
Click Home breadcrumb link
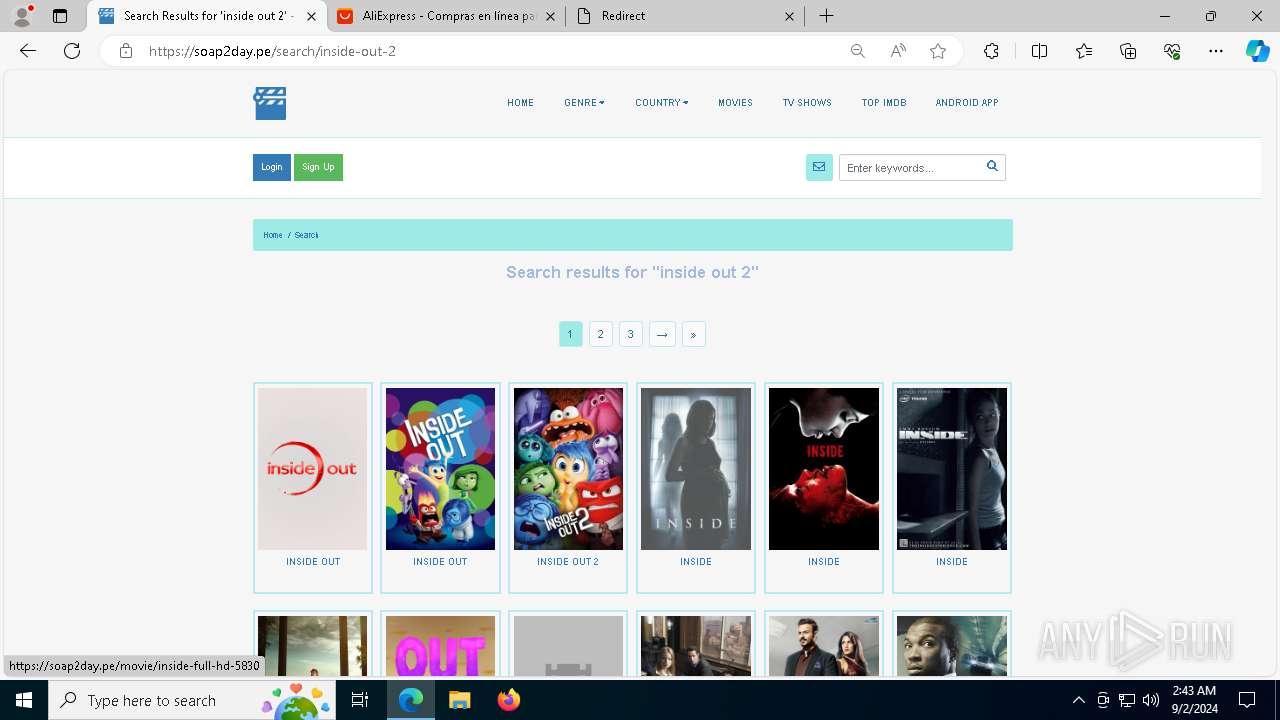tap(273, 235)
